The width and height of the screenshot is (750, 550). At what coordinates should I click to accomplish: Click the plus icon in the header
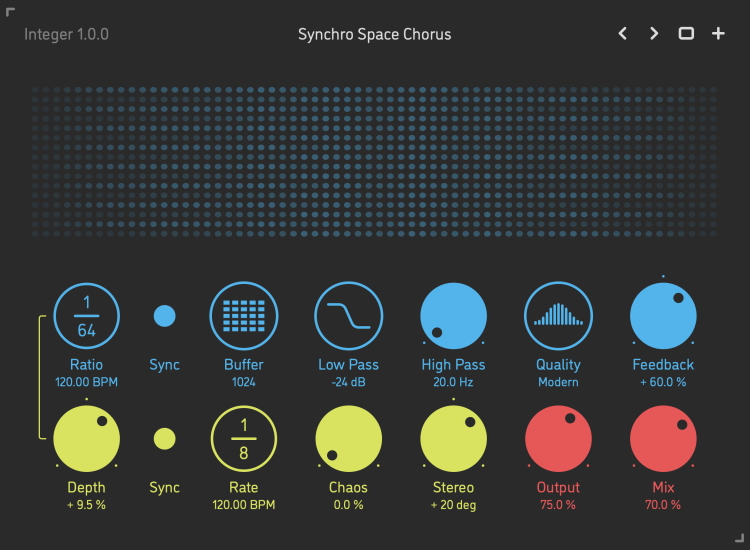[x=718, y=34]
